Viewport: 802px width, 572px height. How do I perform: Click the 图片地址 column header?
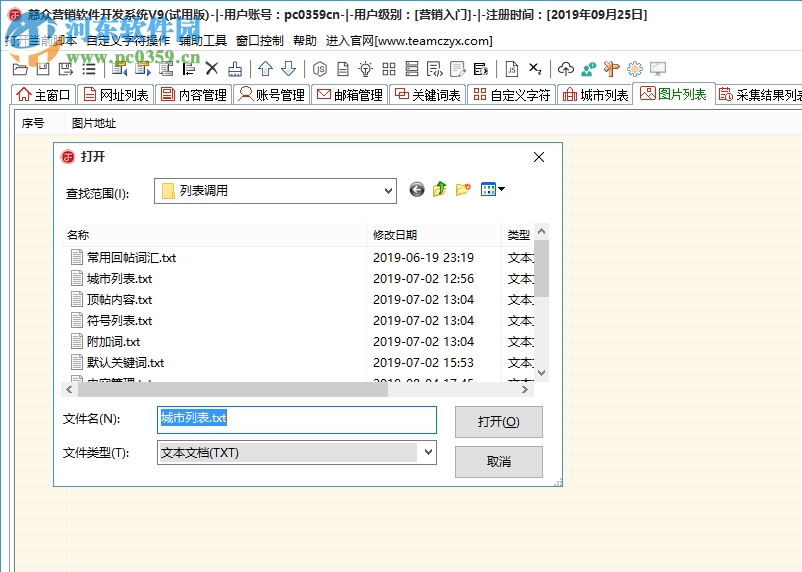94,123
